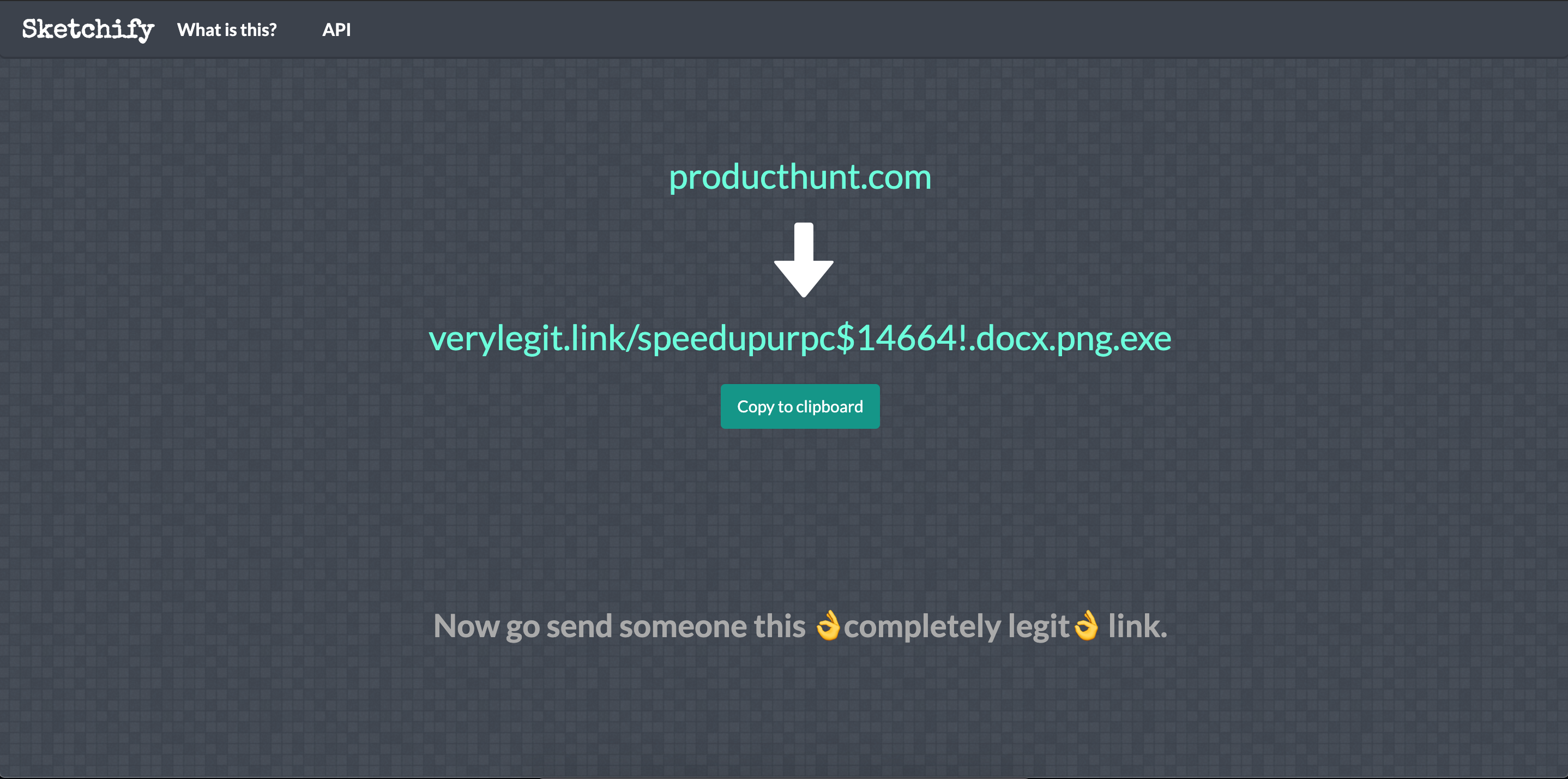Click the arrow between the two links

click(x=804, y=260)
